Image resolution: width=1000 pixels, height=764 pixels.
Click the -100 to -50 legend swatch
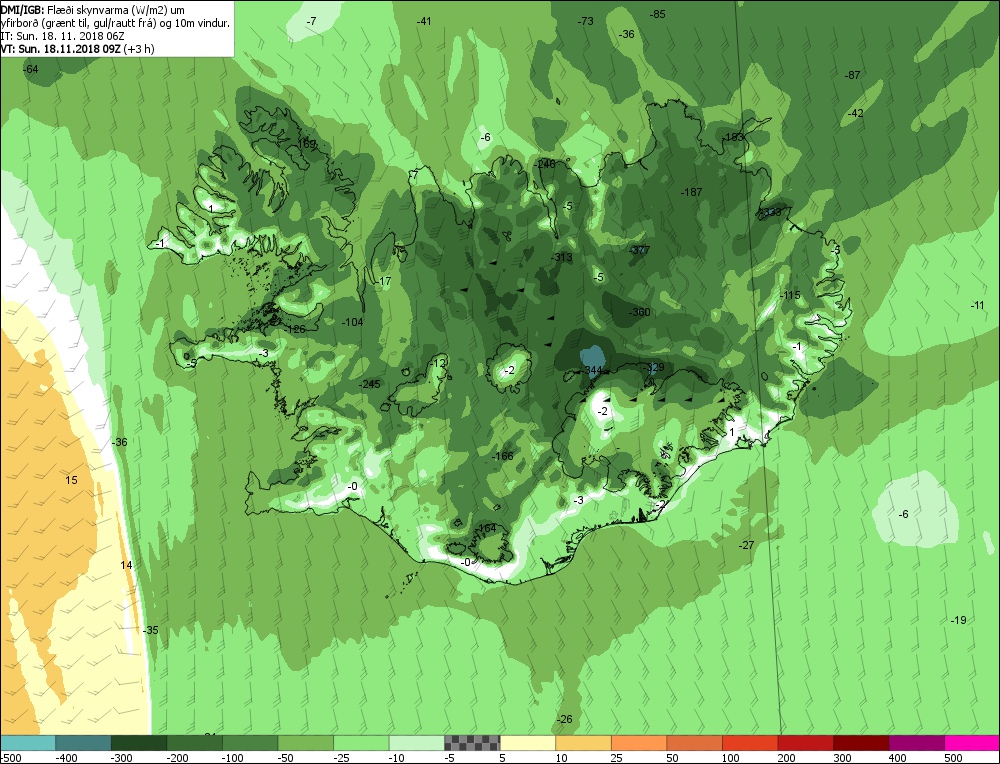point(250,743)
